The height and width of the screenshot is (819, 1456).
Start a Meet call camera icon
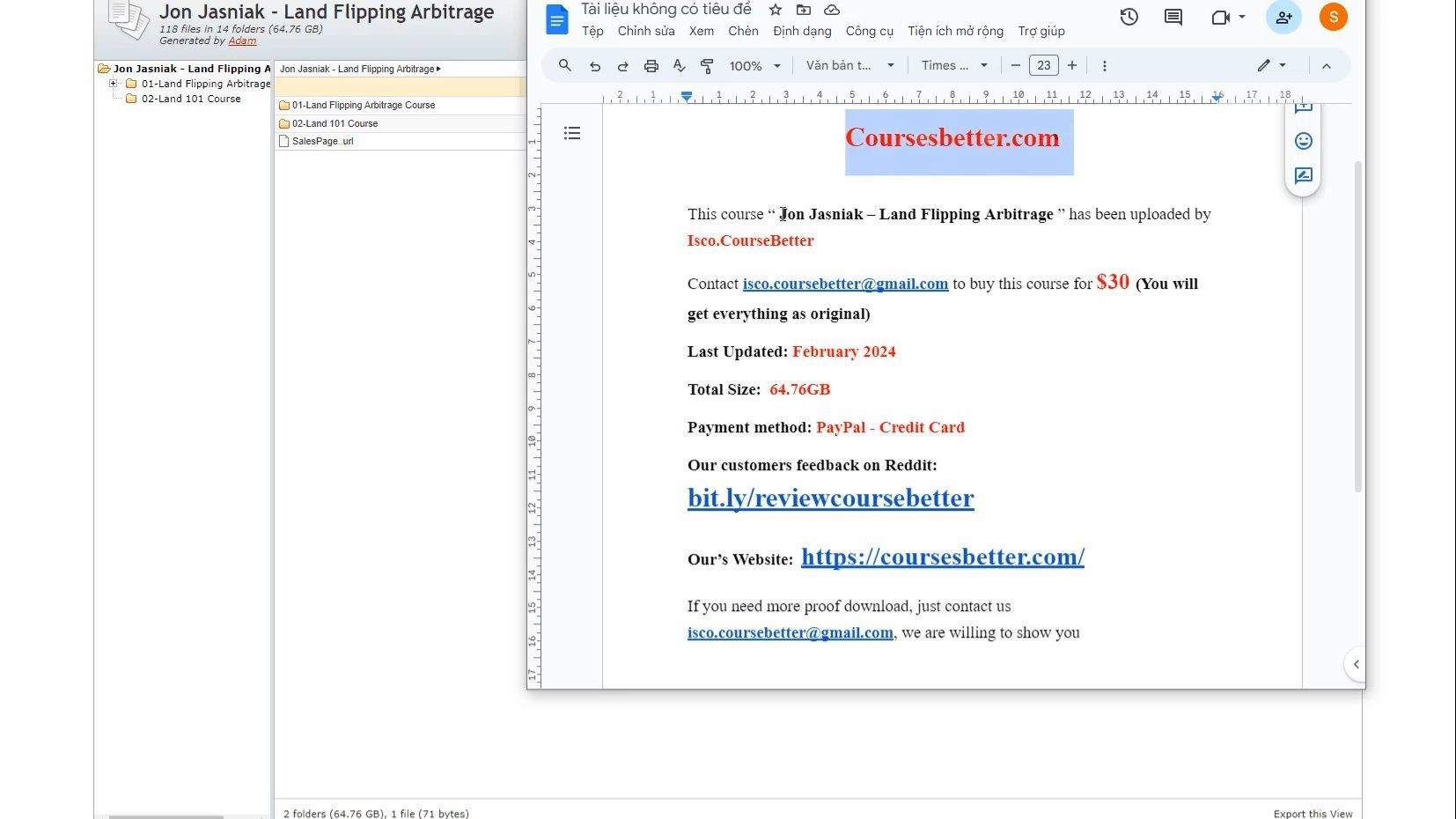1220,17
